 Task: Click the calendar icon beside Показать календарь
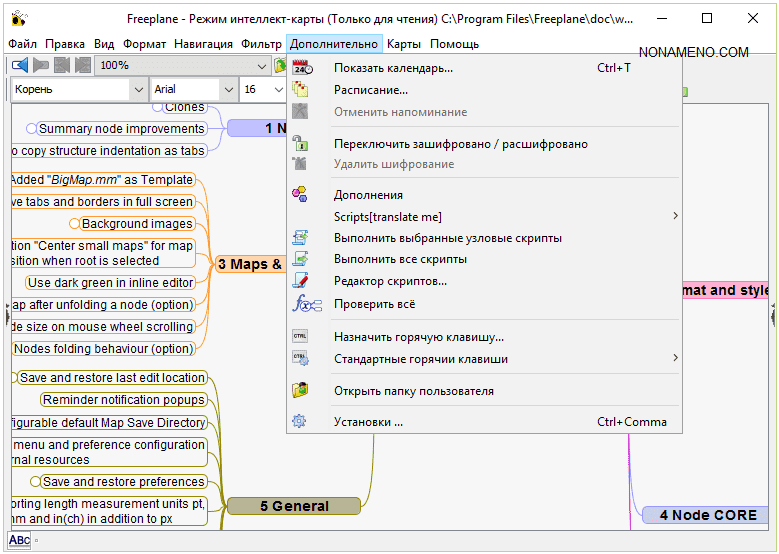(x=301, y=68)
